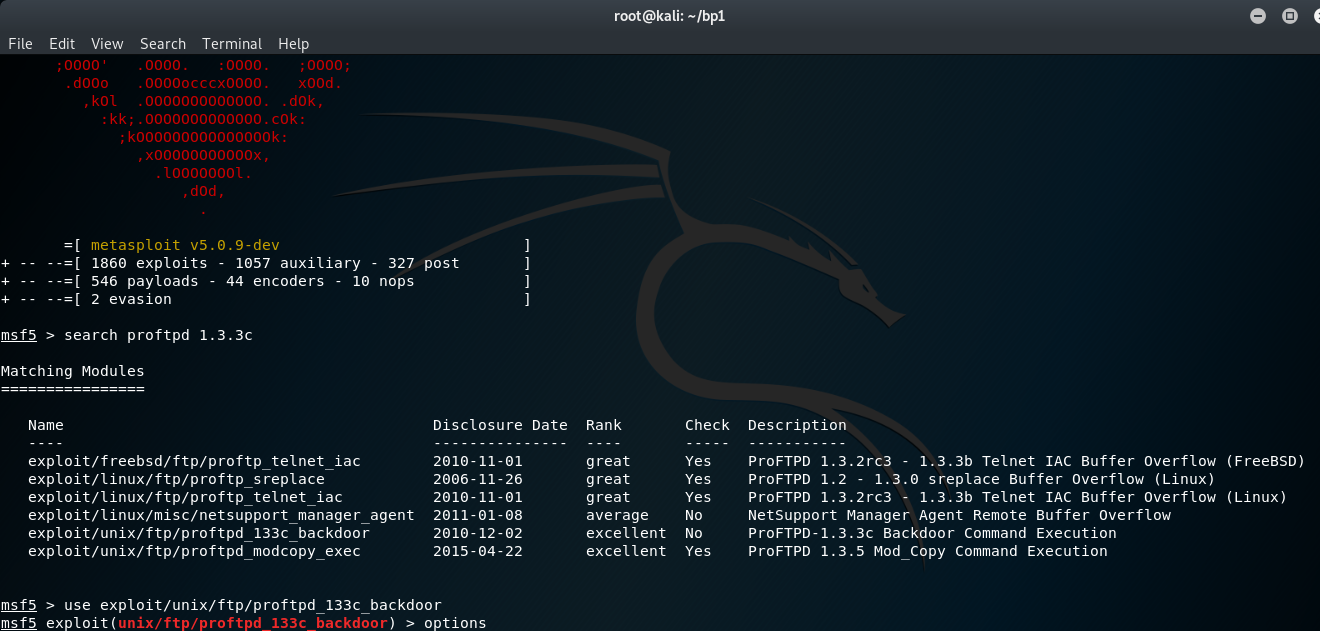
Task: Click the date 2011-01-08
Action: (x=478, y=515)
